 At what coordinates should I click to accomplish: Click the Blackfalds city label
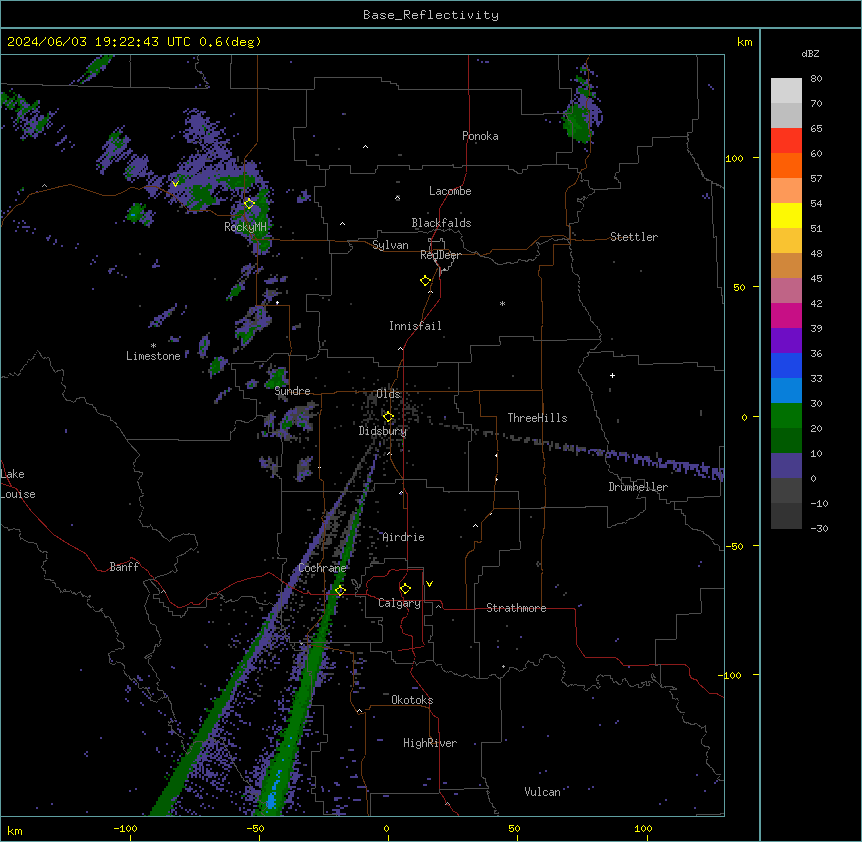click(441, 223)
